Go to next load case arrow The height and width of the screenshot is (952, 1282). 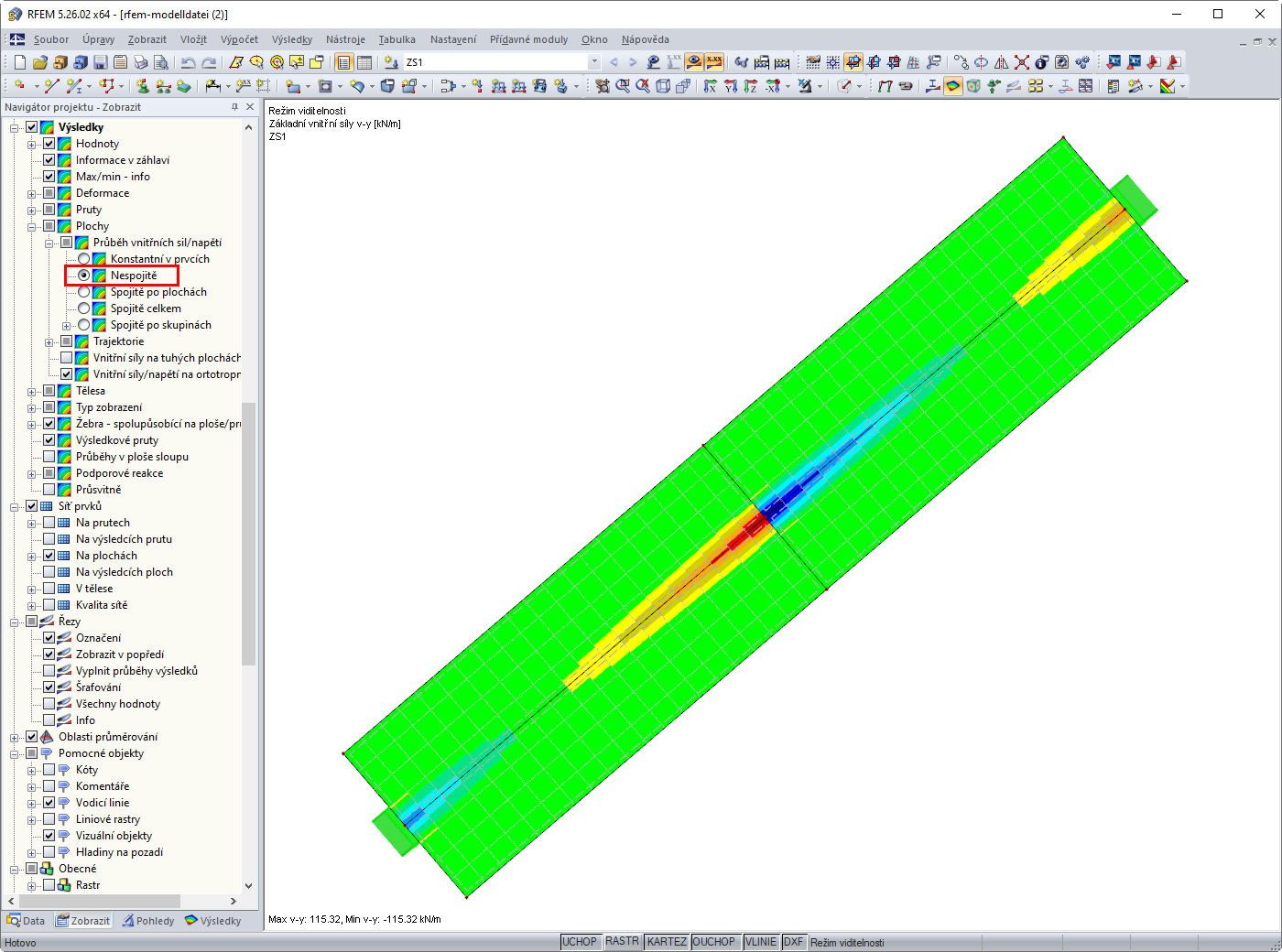point(633,62)
